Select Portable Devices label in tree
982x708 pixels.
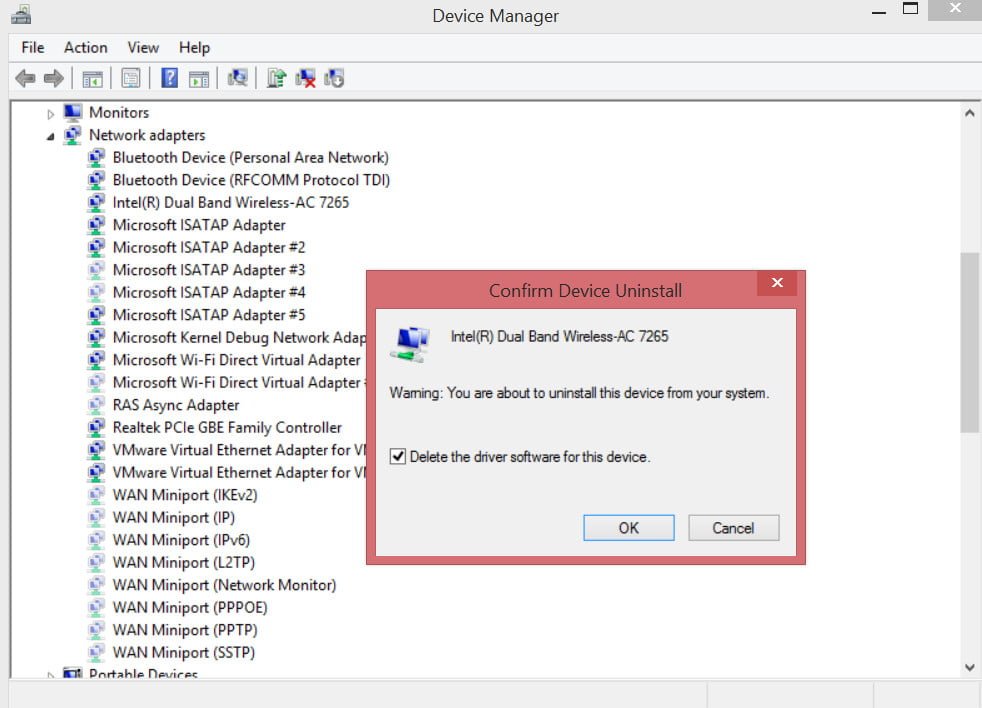[x=143, y=674]
